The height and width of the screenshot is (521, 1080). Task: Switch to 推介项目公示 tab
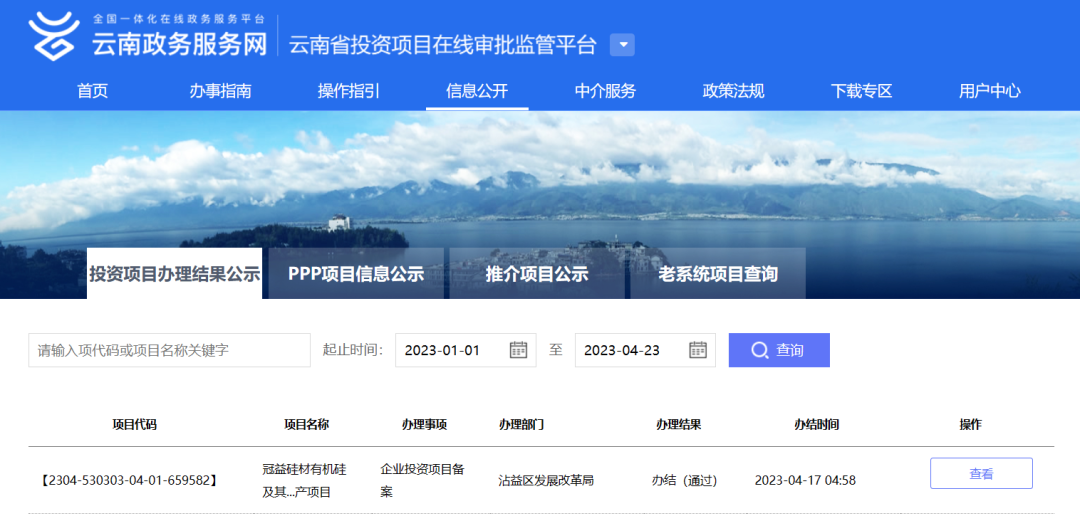[x=537, y=274]
